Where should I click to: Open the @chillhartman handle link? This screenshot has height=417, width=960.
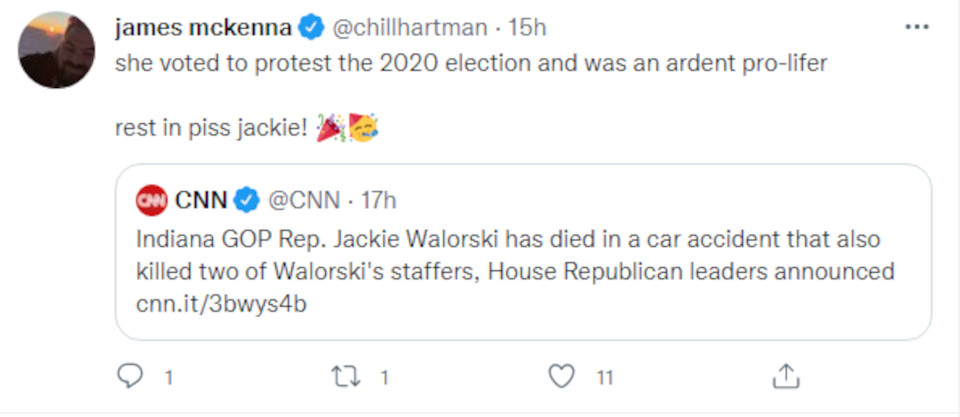coord(410,28)
